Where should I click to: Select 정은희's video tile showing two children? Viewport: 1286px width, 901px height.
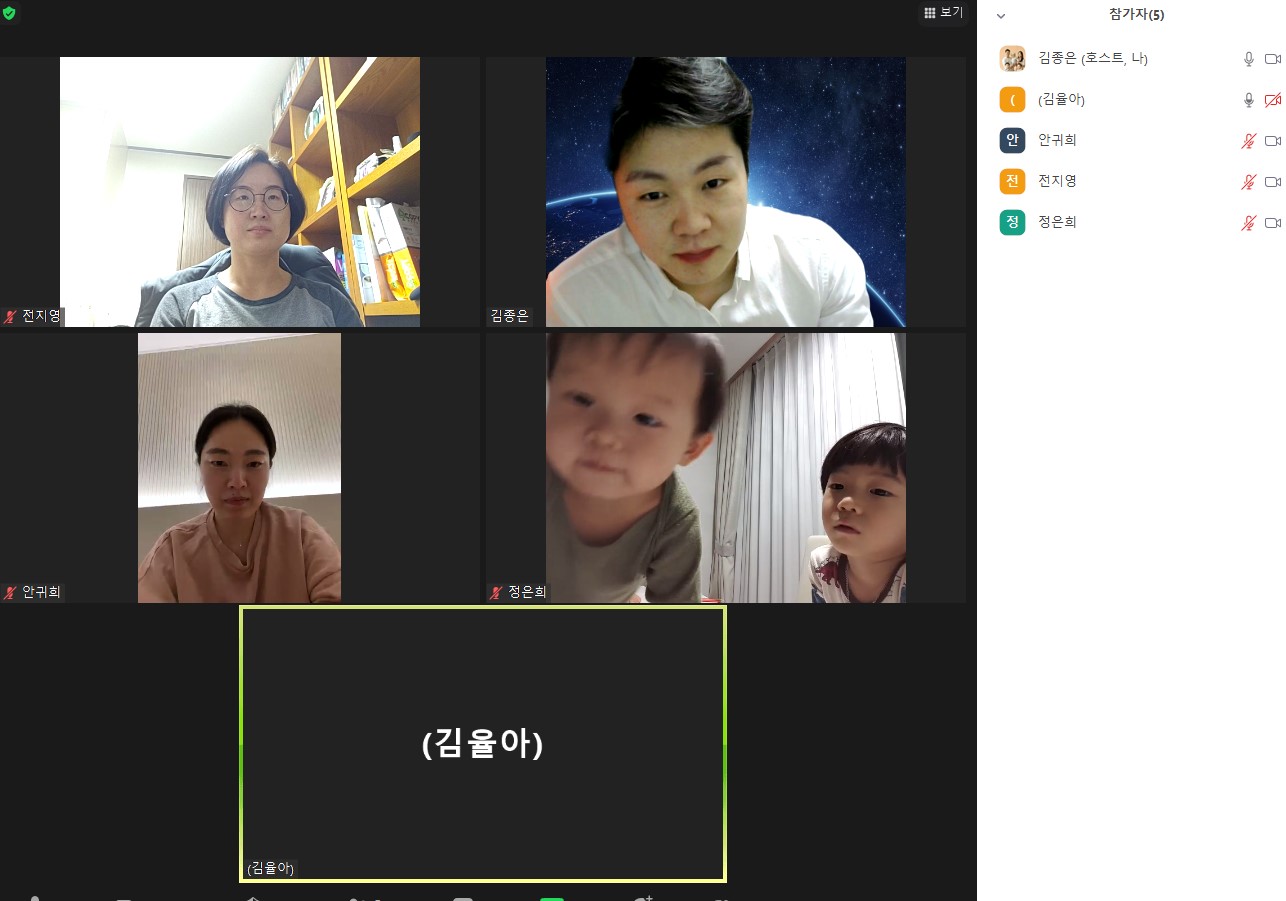click(x=726, y=468)
